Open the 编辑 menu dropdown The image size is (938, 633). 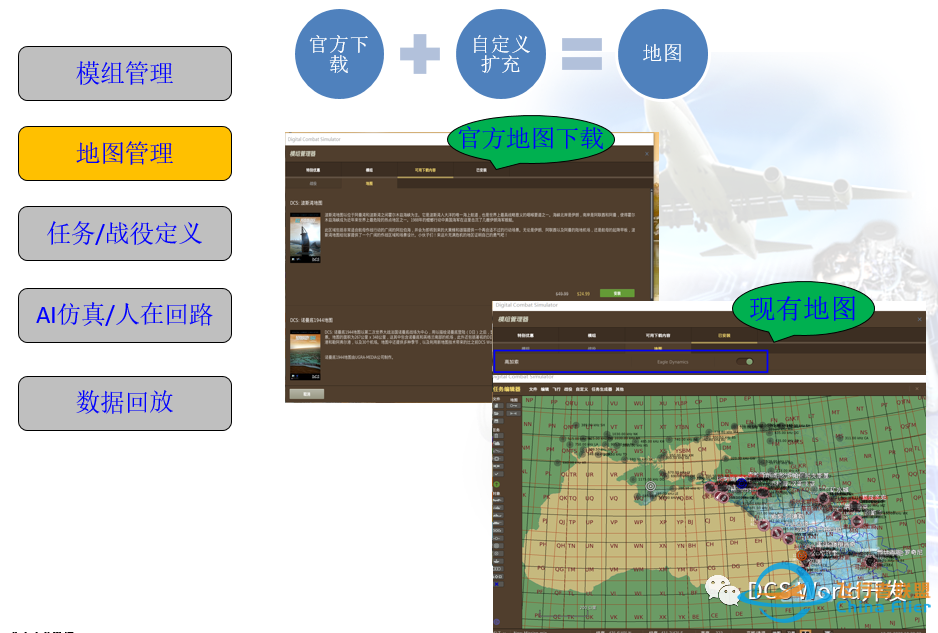tap(547, 390)
